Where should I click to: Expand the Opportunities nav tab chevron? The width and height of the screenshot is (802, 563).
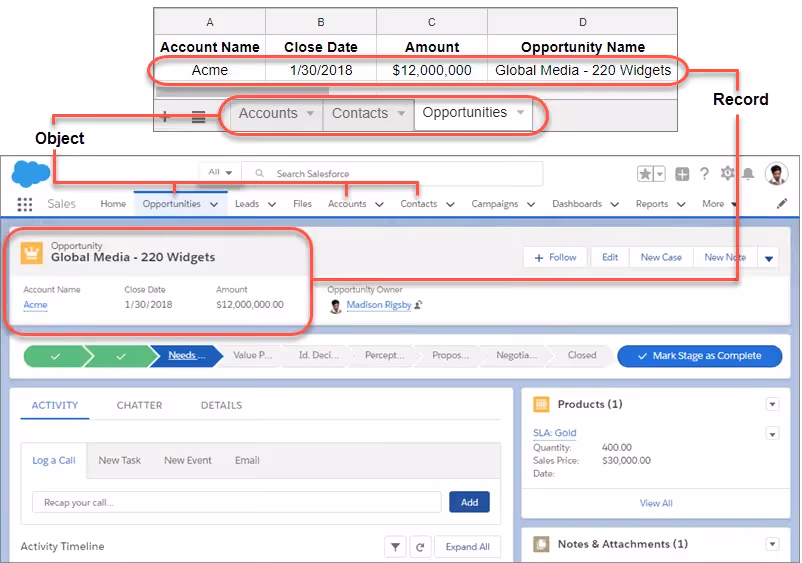click(214, 205)
